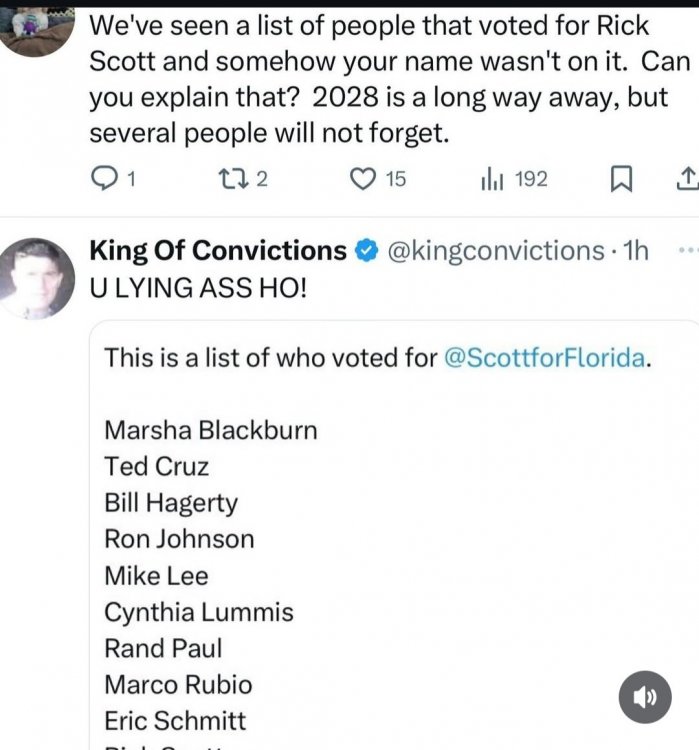Viewport: 699px width, 750px height.
Task: Click the Marco Rubio line in the list
Action: 178,685
